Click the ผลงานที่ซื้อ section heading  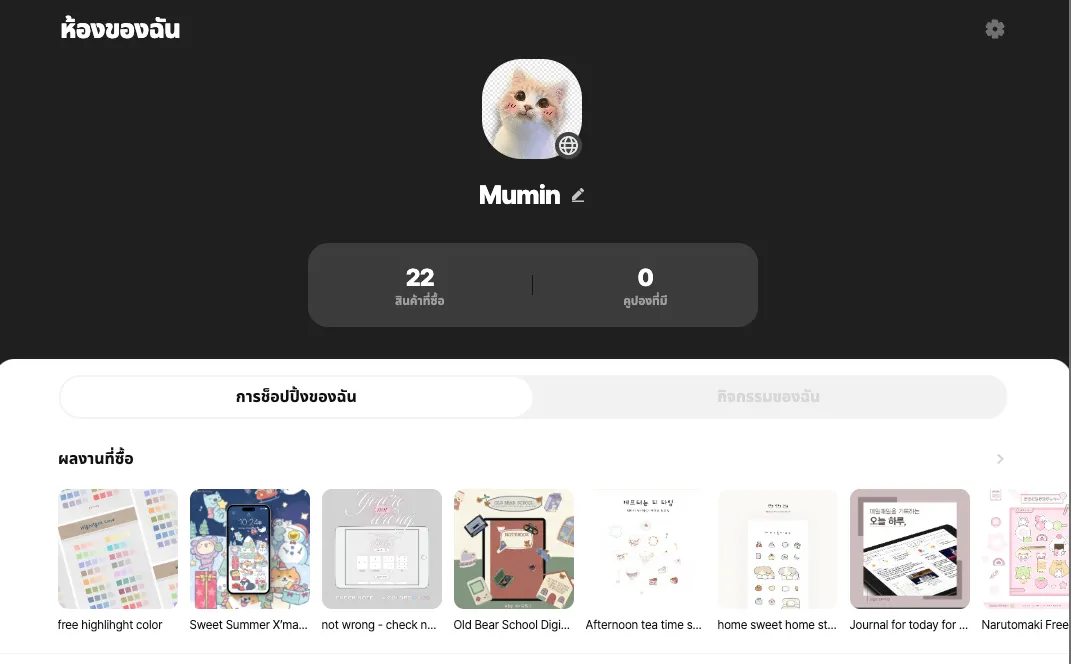click(x=96, y=458)
